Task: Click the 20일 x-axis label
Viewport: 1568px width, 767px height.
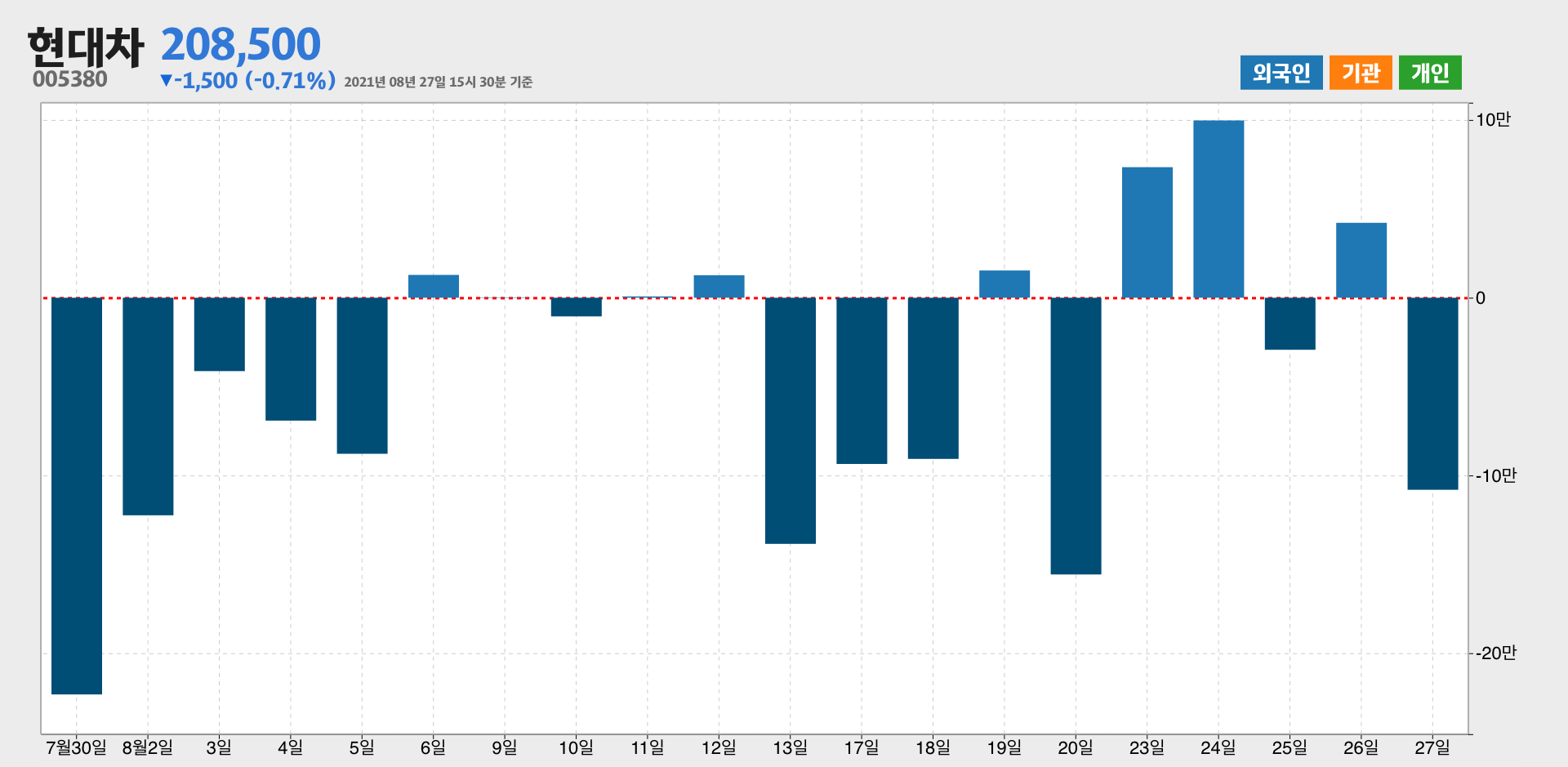Action: tap(1076, 747)
